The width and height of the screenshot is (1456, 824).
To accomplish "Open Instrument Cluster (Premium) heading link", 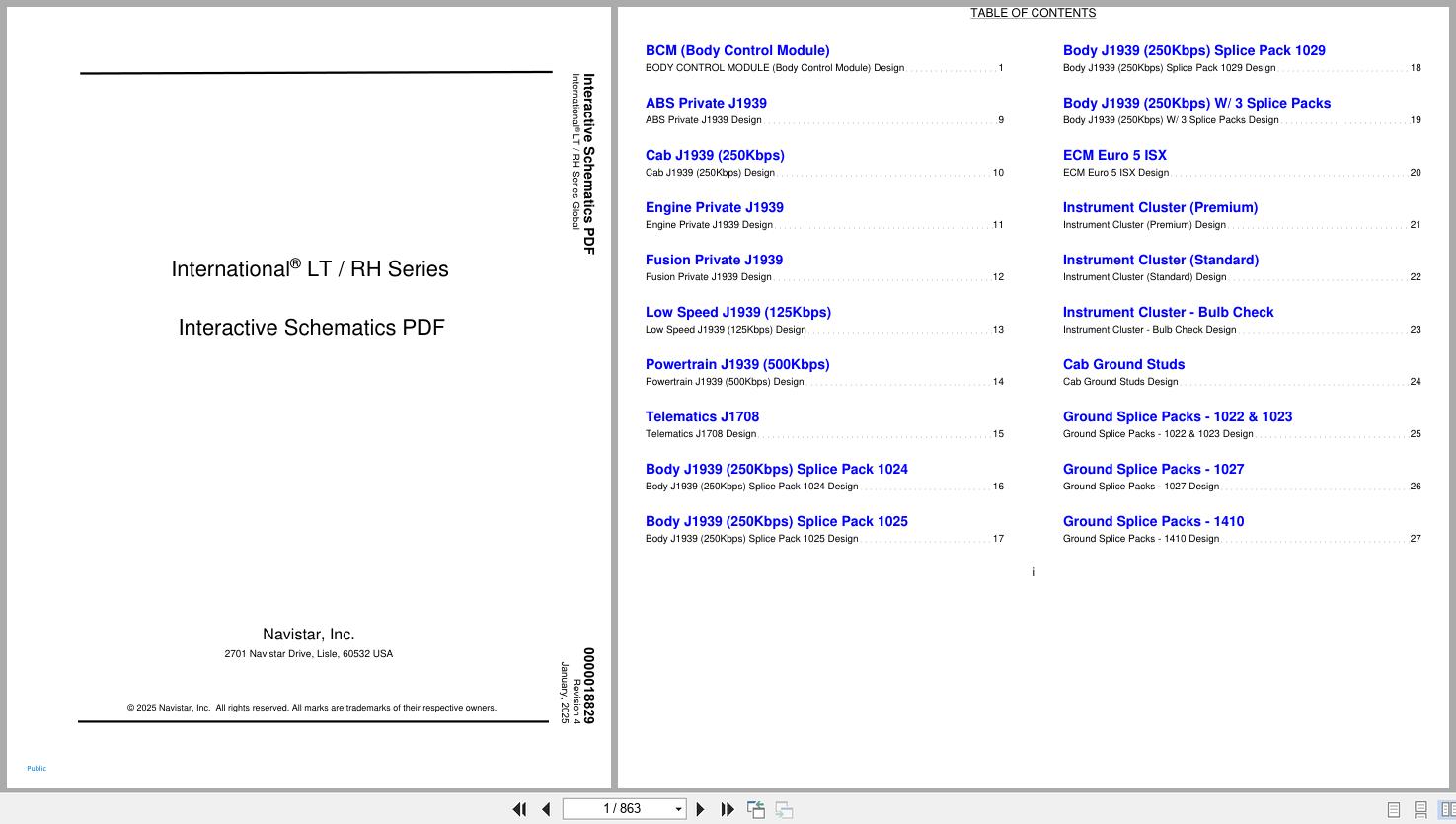I will (x=1160, y=207).
